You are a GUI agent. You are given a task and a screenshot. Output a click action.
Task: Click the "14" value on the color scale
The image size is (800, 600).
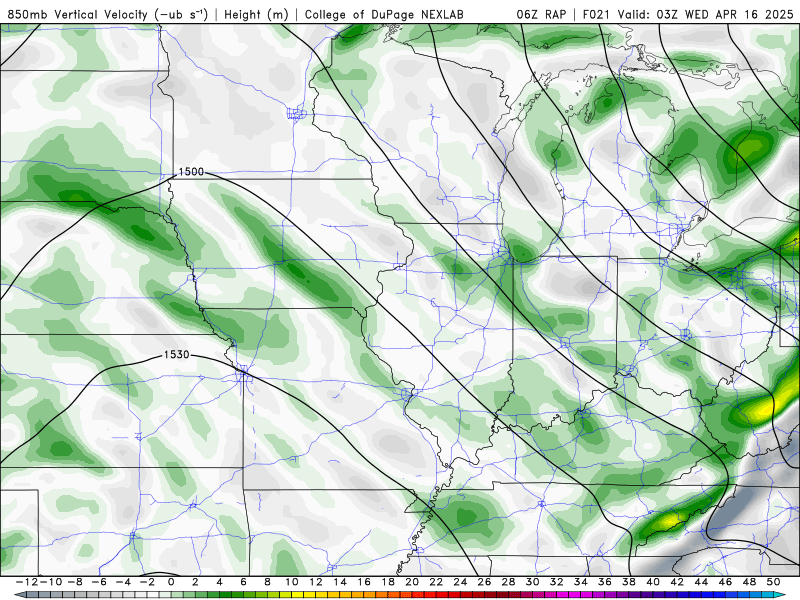(x=340, y=582)
